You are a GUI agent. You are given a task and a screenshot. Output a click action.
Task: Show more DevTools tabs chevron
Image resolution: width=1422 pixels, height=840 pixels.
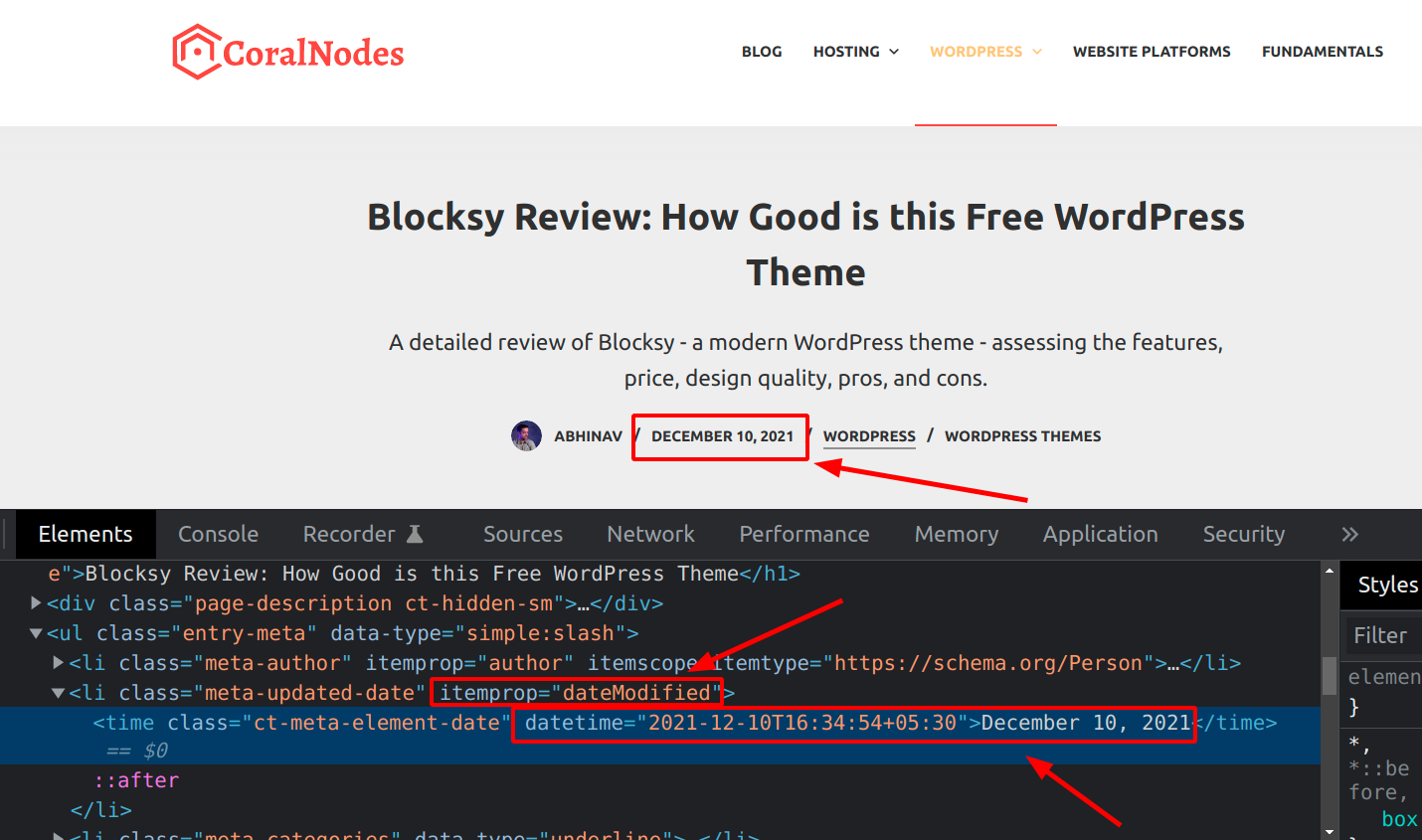pyautogui.click(x=1349, y=534)
